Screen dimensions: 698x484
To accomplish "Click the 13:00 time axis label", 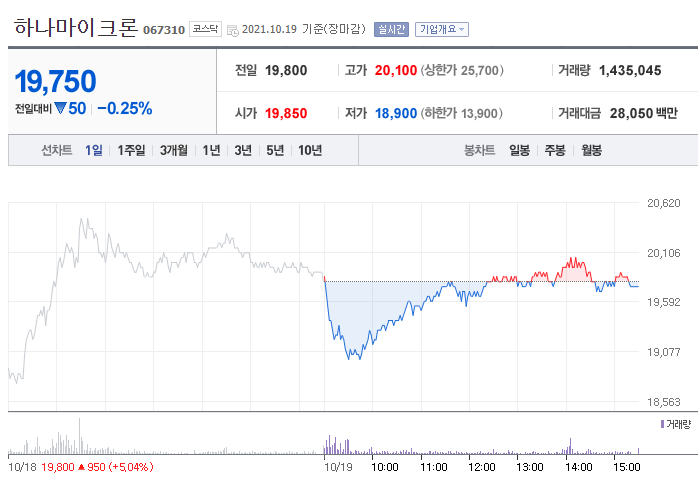I will 530,467.
